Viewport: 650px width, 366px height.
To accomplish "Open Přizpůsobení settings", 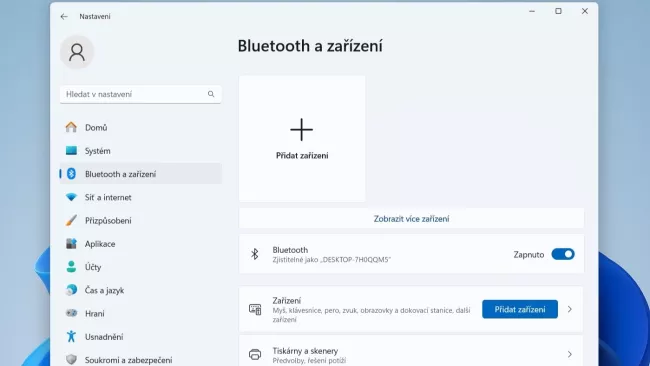I will 141,221.
